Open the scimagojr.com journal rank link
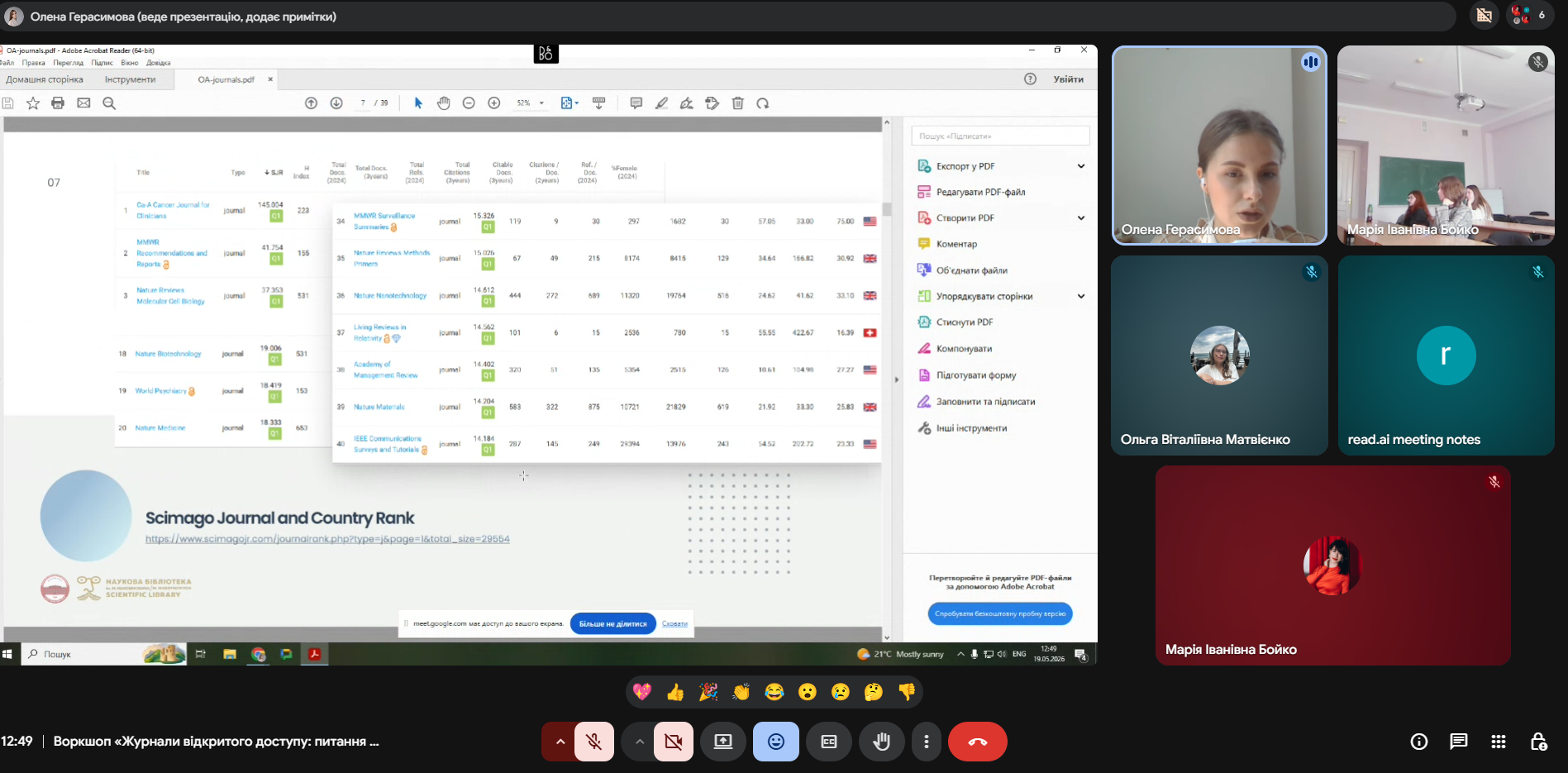 [327, 539]
